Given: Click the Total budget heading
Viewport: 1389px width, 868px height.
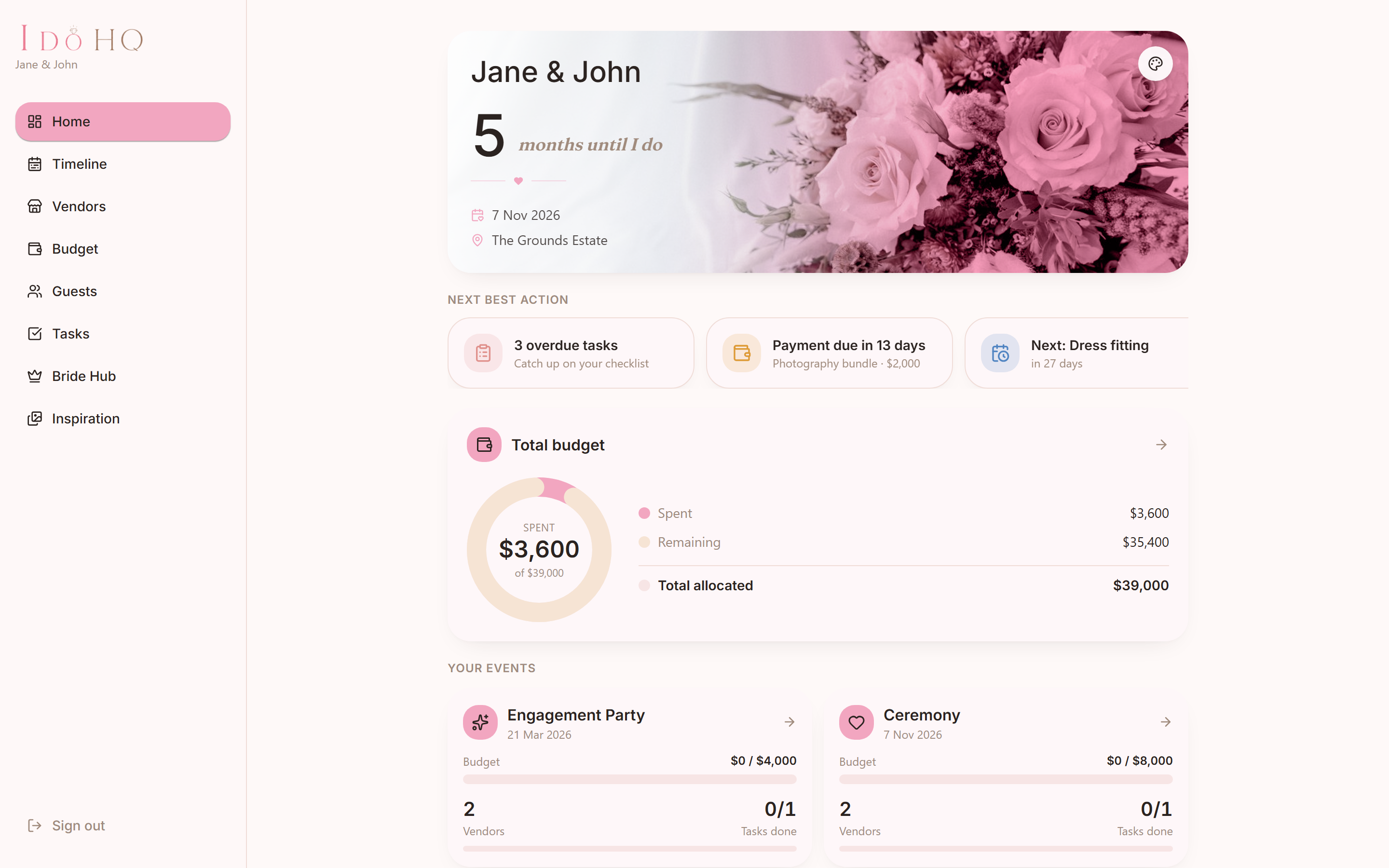Looking at the screenshot, I should point(558,445).
